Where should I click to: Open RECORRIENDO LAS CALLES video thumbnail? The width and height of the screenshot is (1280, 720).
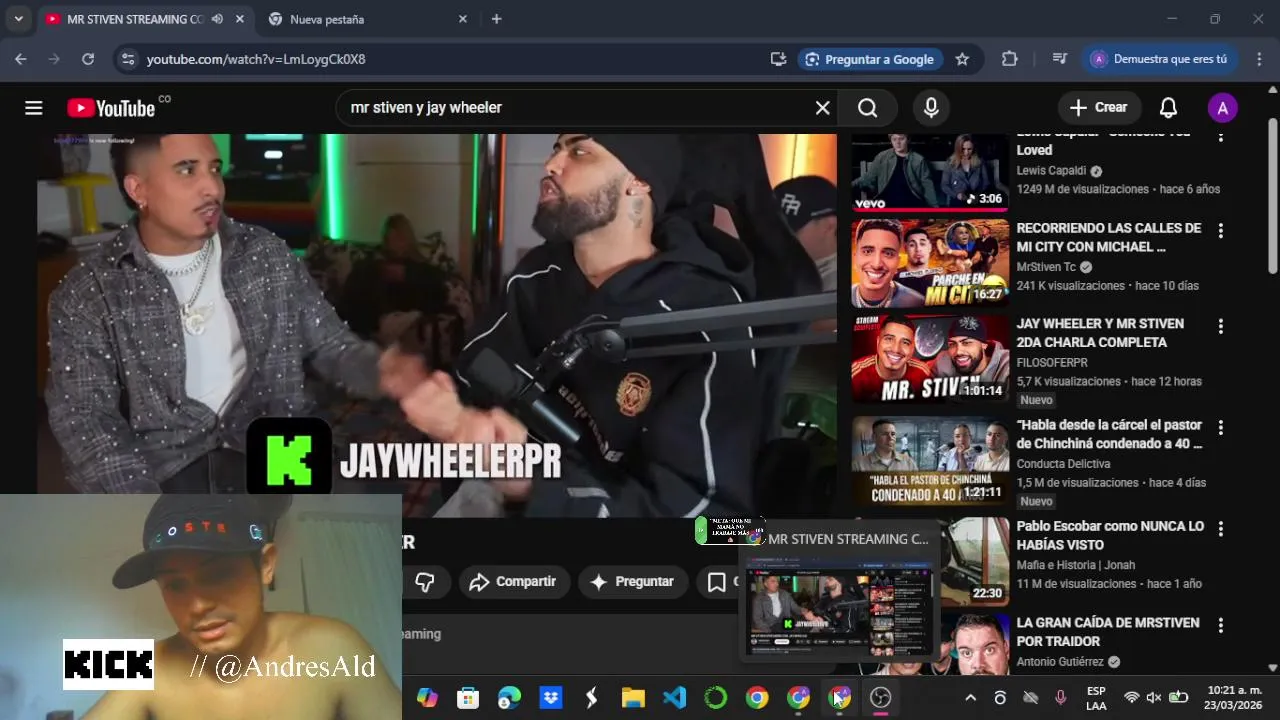930,263
